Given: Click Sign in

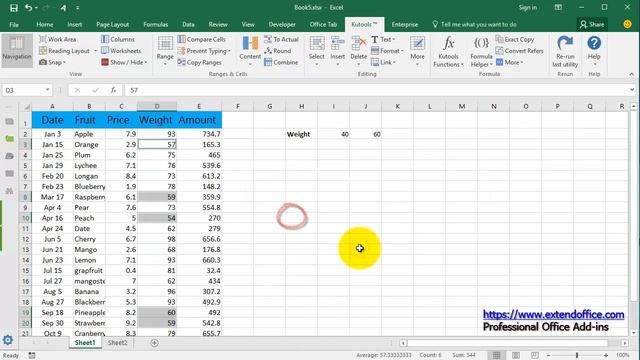Looking at the screenshot, I should pos(527,7).
